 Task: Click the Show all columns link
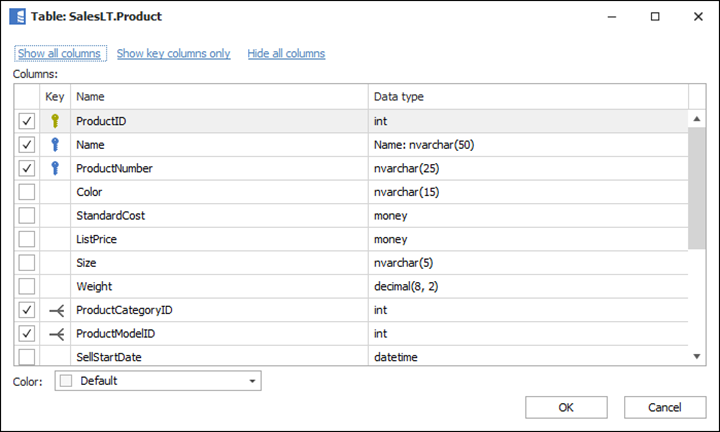pos(60,54)
